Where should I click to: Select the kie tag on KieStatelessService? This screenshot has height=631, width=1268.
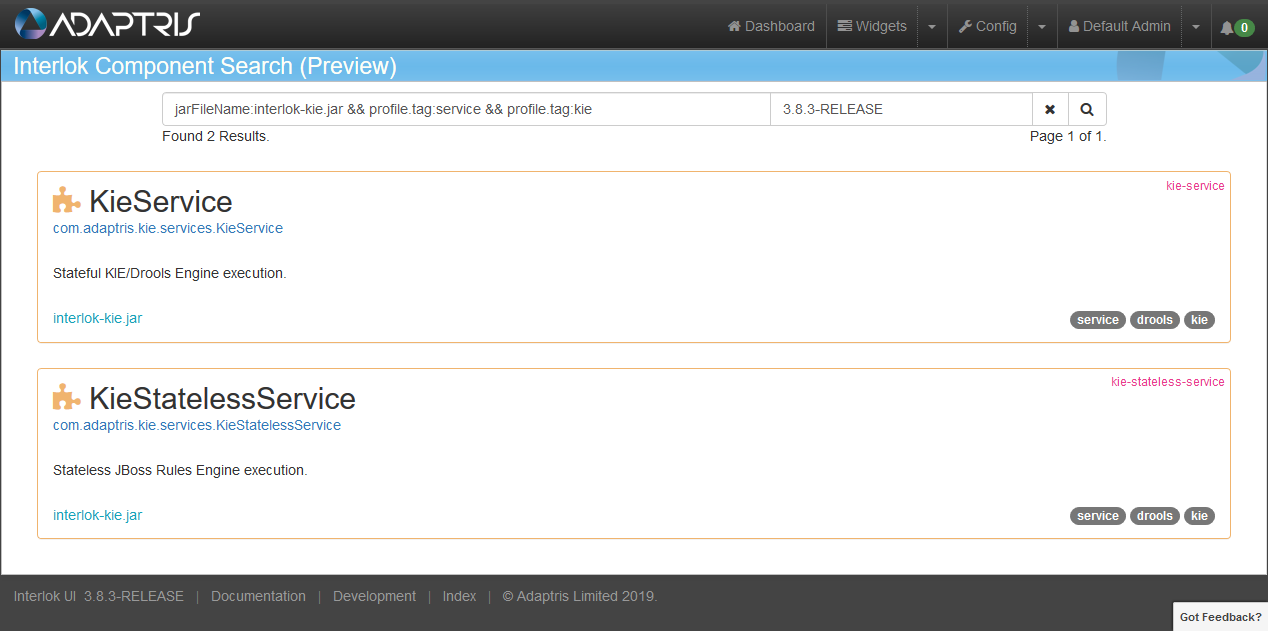(x=1200, y=516)
